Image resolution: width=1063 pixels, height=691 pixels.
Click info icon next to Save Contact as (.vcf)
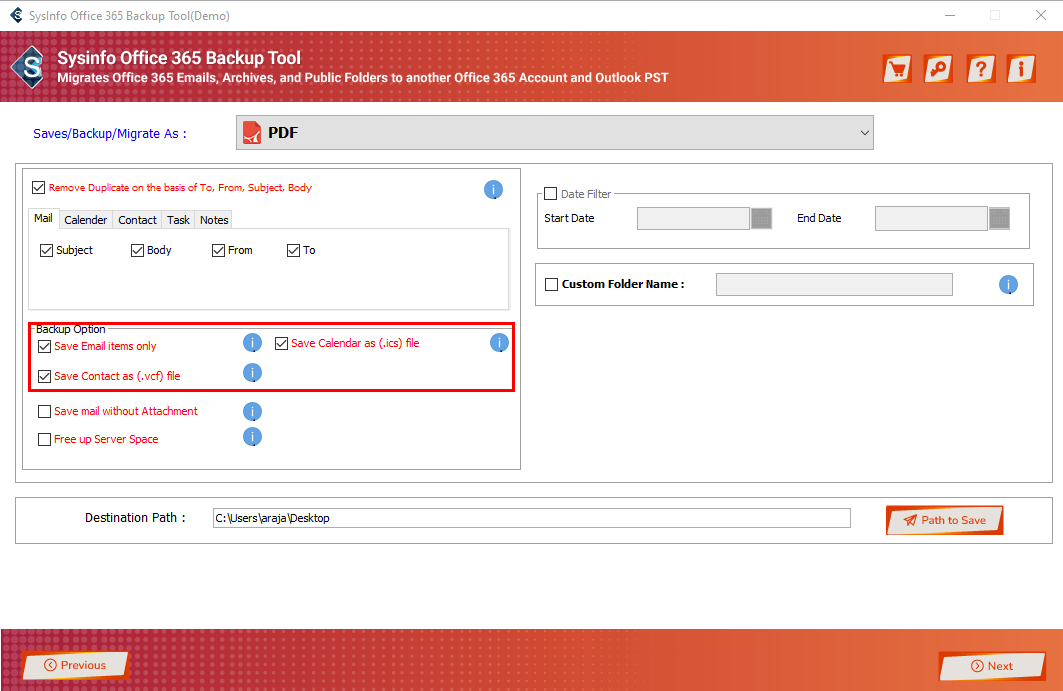click(252, 373)
